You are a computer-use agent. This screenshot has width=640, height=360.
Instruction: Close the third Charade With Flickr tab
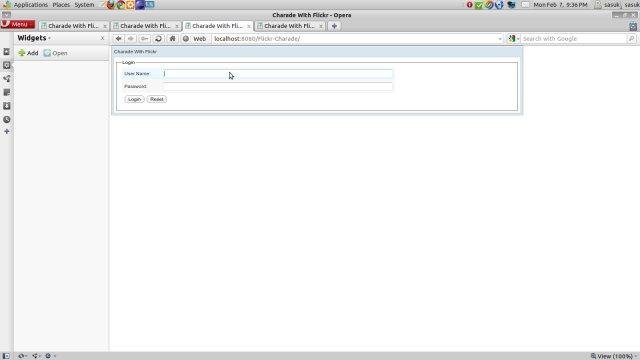tap(249, 26)
